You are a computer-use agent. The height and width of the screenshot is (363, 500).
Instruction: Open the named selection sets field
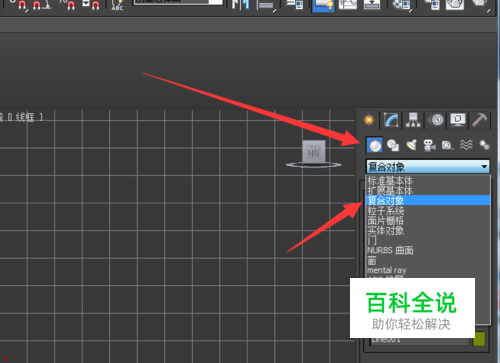(x=178, y=2)
